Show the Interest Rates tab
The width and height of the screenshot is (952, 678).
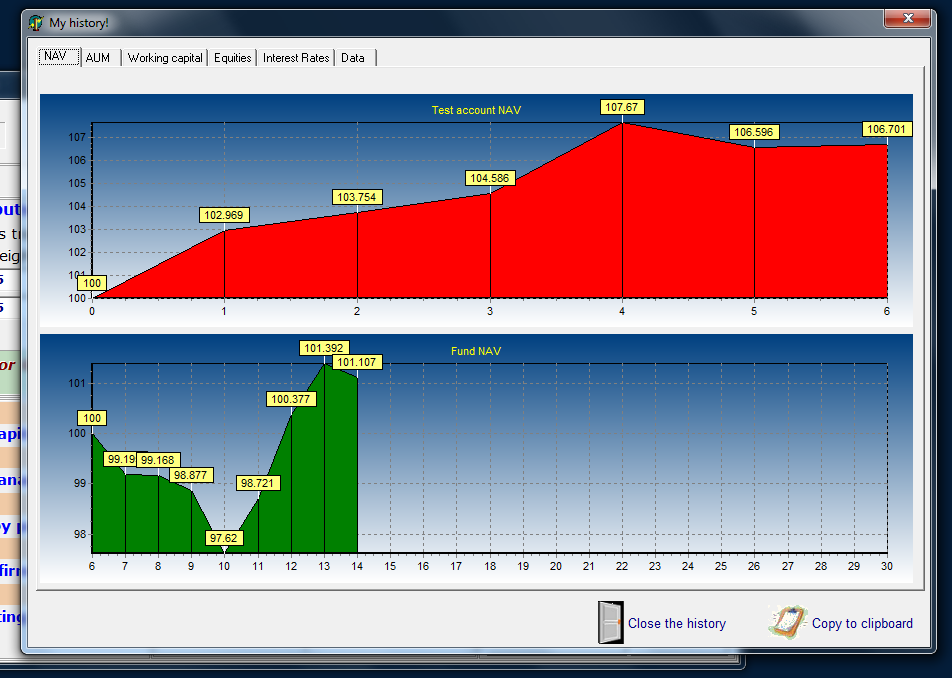pyautogui.click(x=296, y=58)
